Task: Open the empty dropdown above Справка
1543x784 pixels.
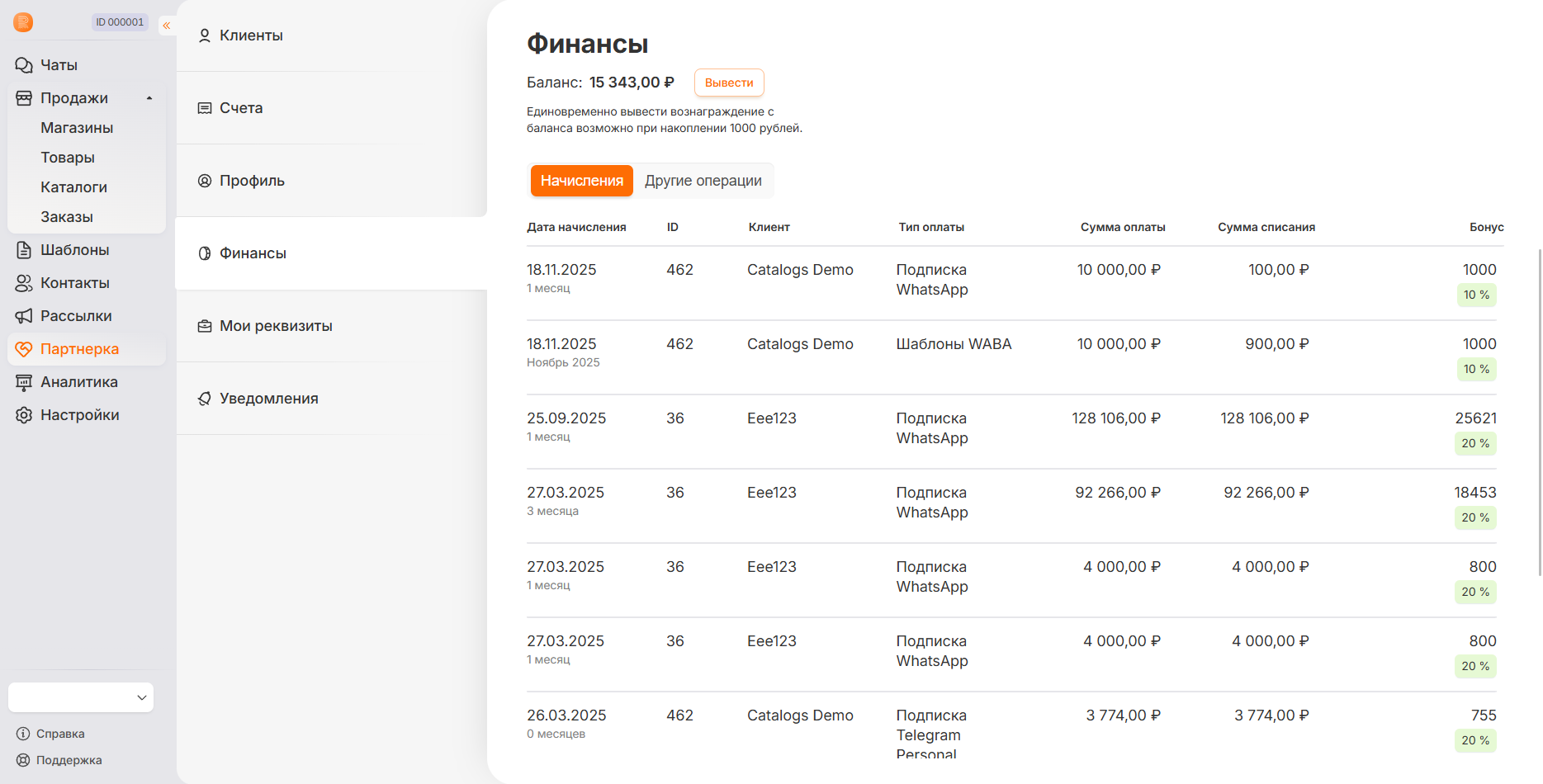Action: tap(81, 697)
